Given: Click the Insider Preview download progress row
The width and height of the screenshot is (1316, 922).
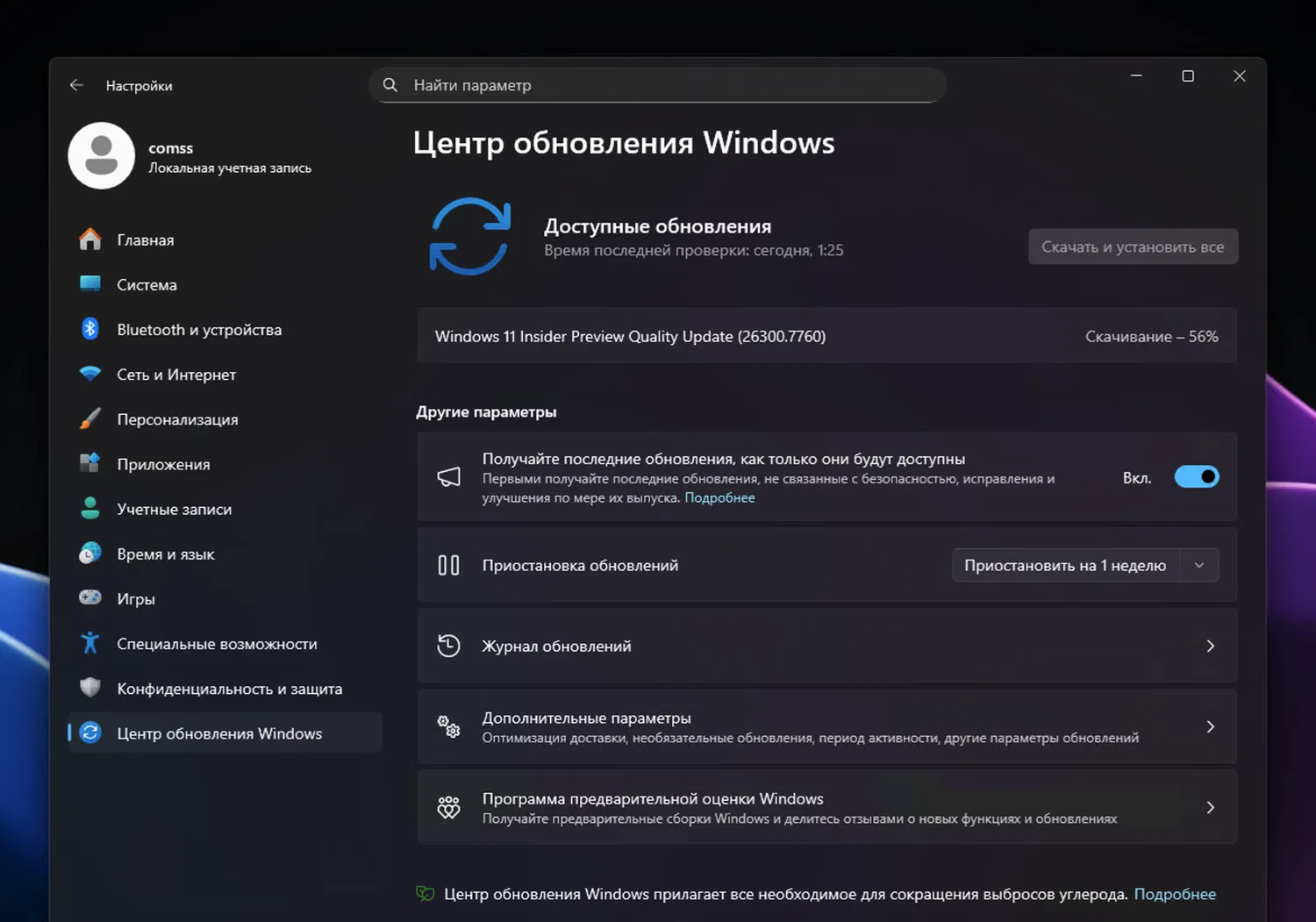Looking at the screenshot, I should point(826,335).
